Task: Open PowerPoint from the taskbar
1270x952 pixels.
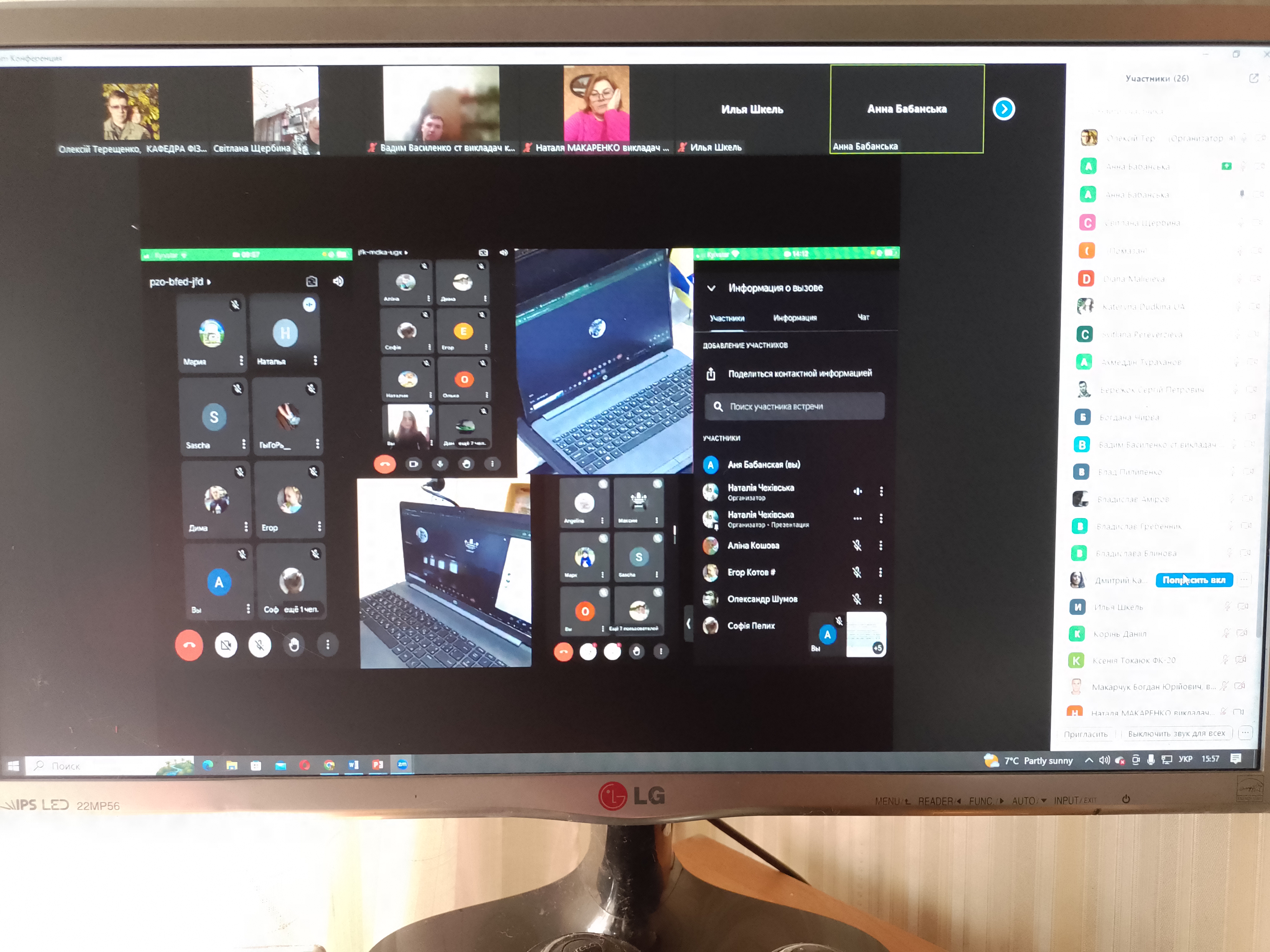Action: (377, 764)
